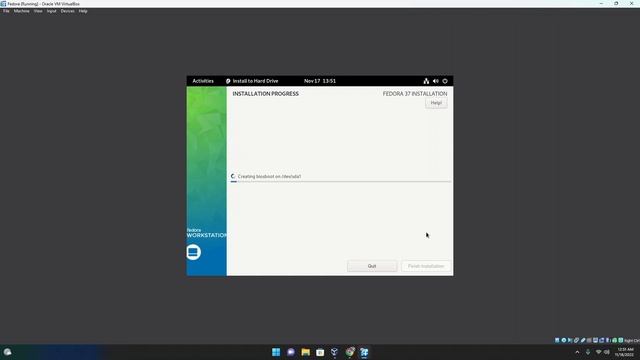640x360 pixels.
Task: Open the VirtualBox File menu
Action: click(6, 11)
